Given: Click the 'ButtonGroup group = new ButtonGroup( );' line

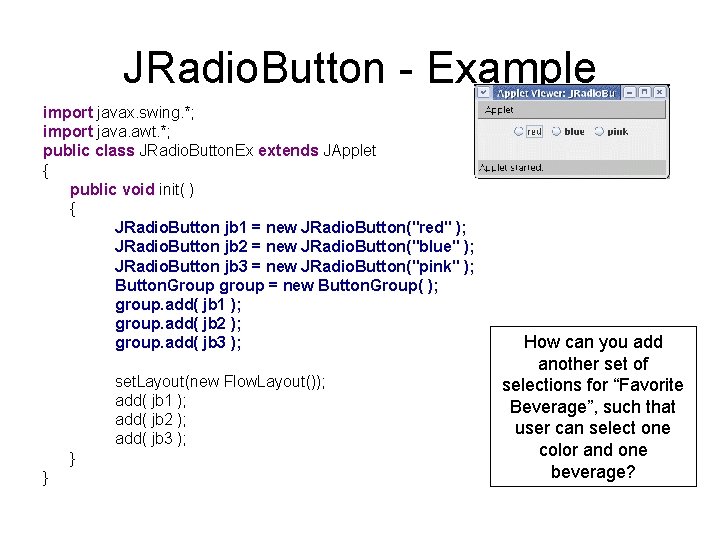Looking at the screenshot, I should (276, 286).
